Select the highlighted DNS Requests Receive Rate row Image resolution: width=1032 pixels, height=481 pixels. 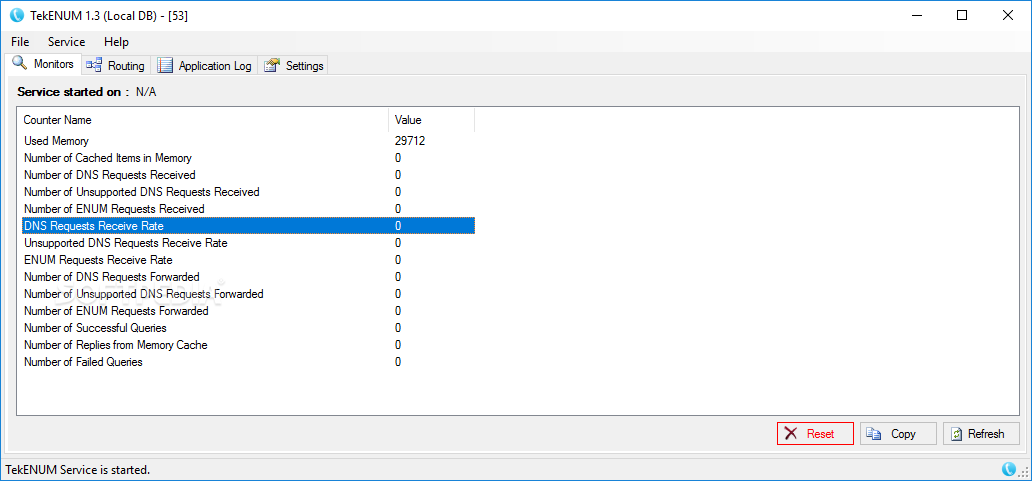[x=249, y=226]
